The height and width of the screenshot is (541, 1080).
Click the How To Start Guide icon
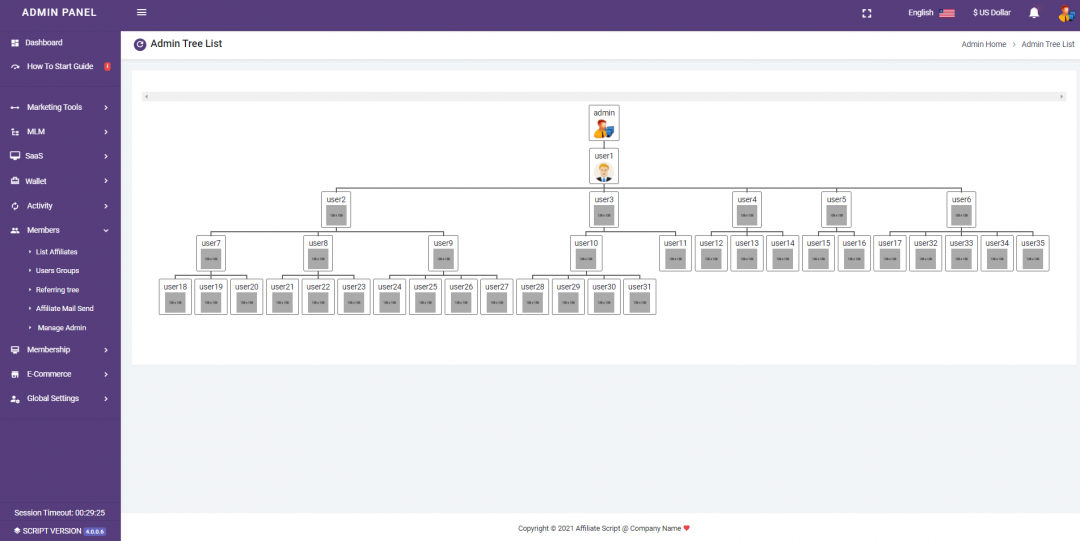click(15, 67)
